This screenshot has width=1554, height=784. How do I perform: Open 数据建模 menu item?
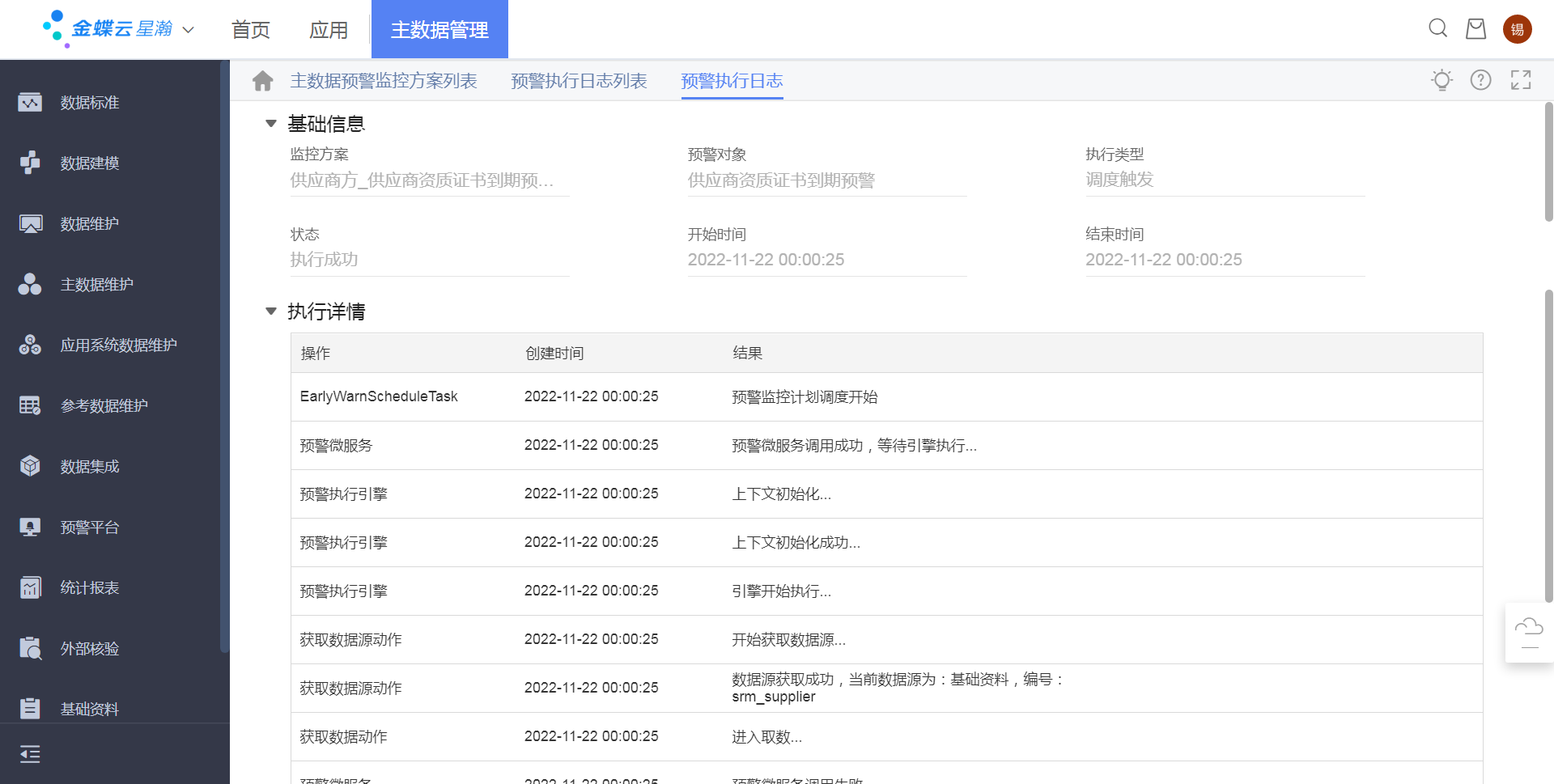[x=90, y=163]
